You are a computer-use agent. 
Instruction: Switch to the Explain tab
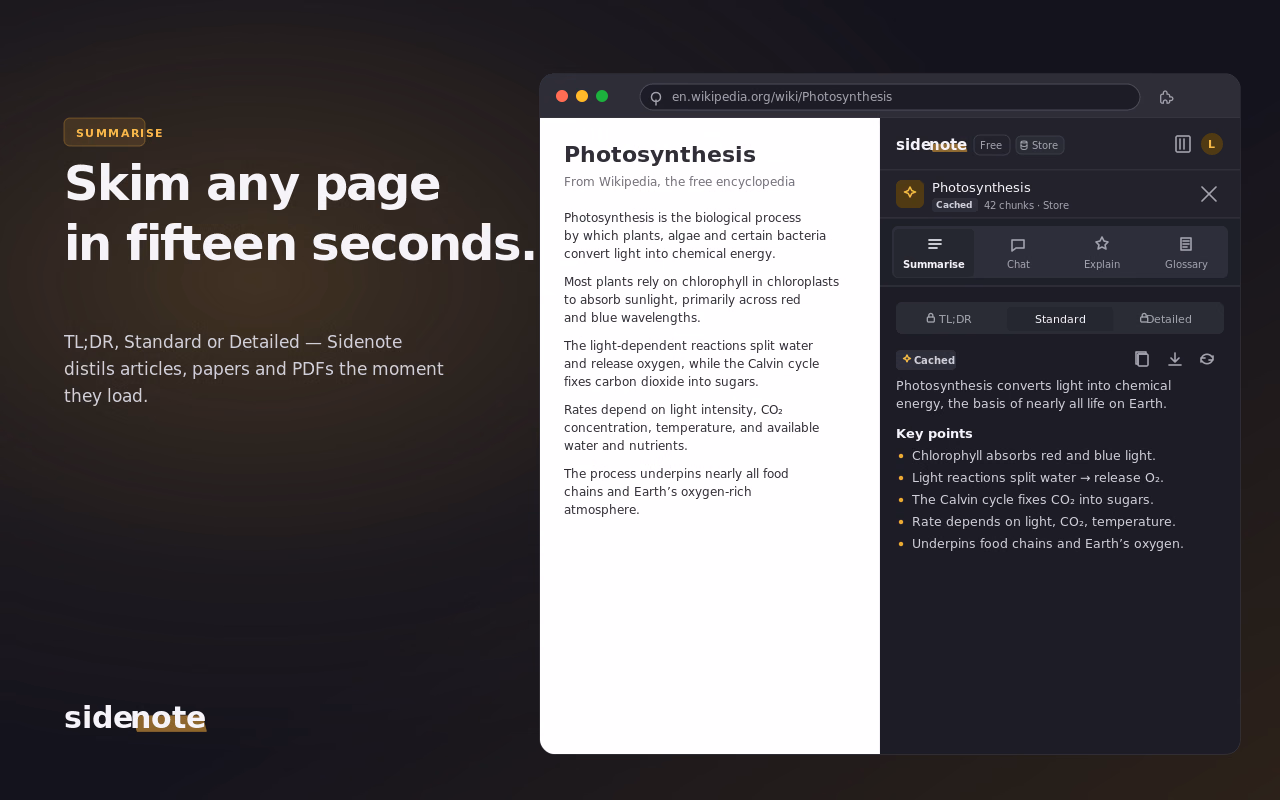point(1102,252)
